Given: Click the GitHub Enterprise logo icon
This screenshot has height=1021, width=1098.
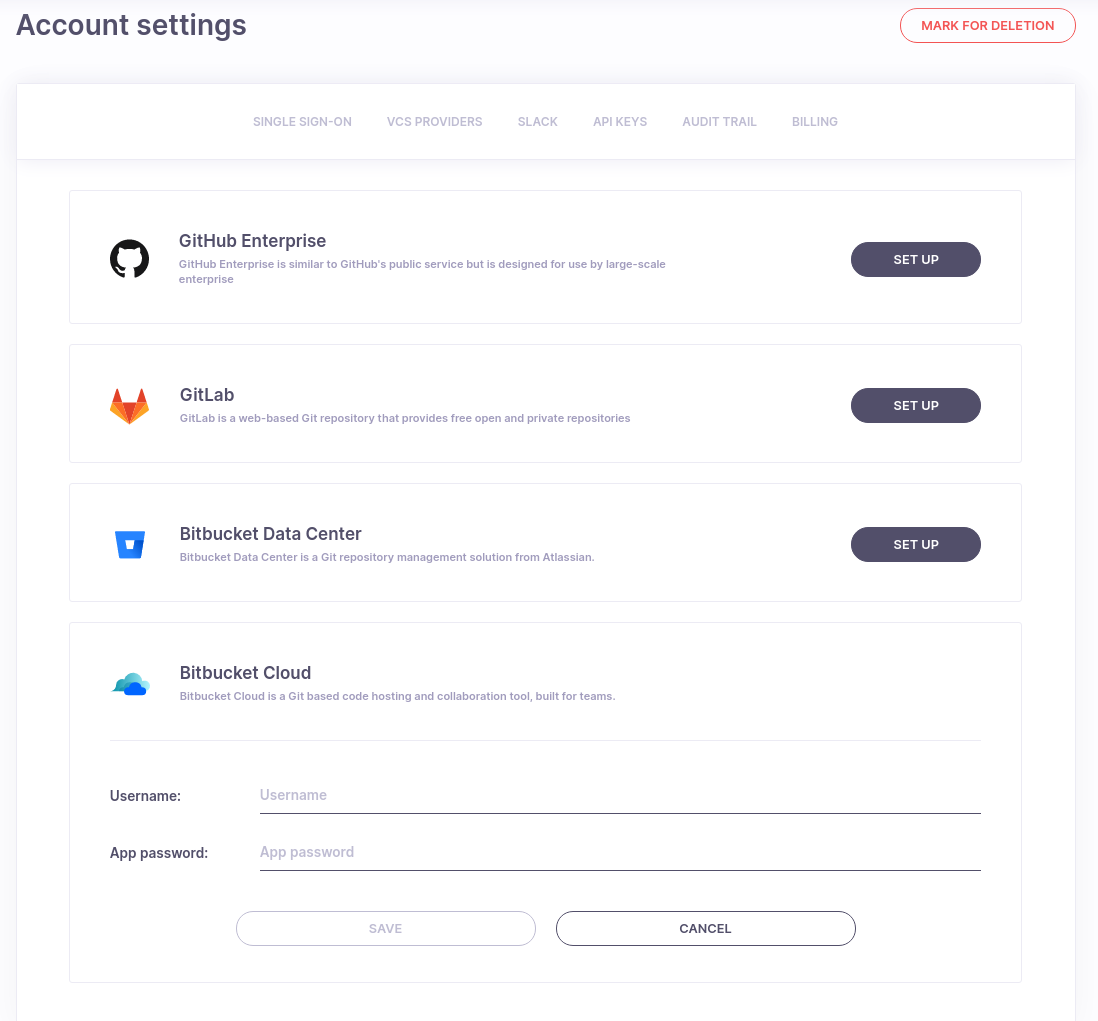Looking at the screenshot, I should click(129, 258).
